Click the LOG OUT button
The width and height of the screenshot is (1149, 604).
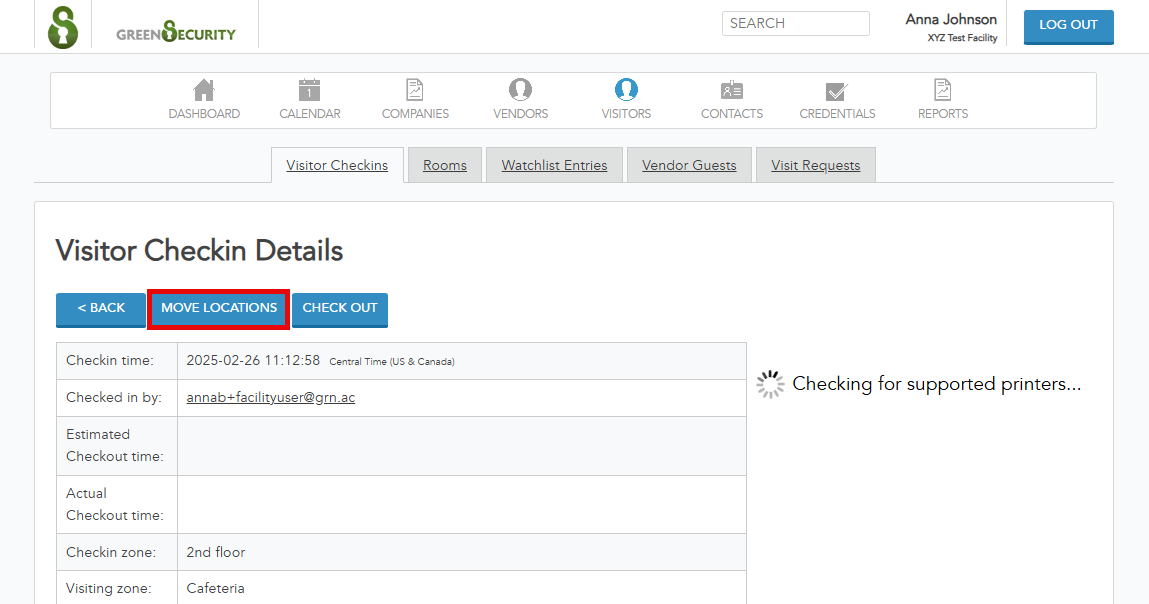(x=1068, y=25)
